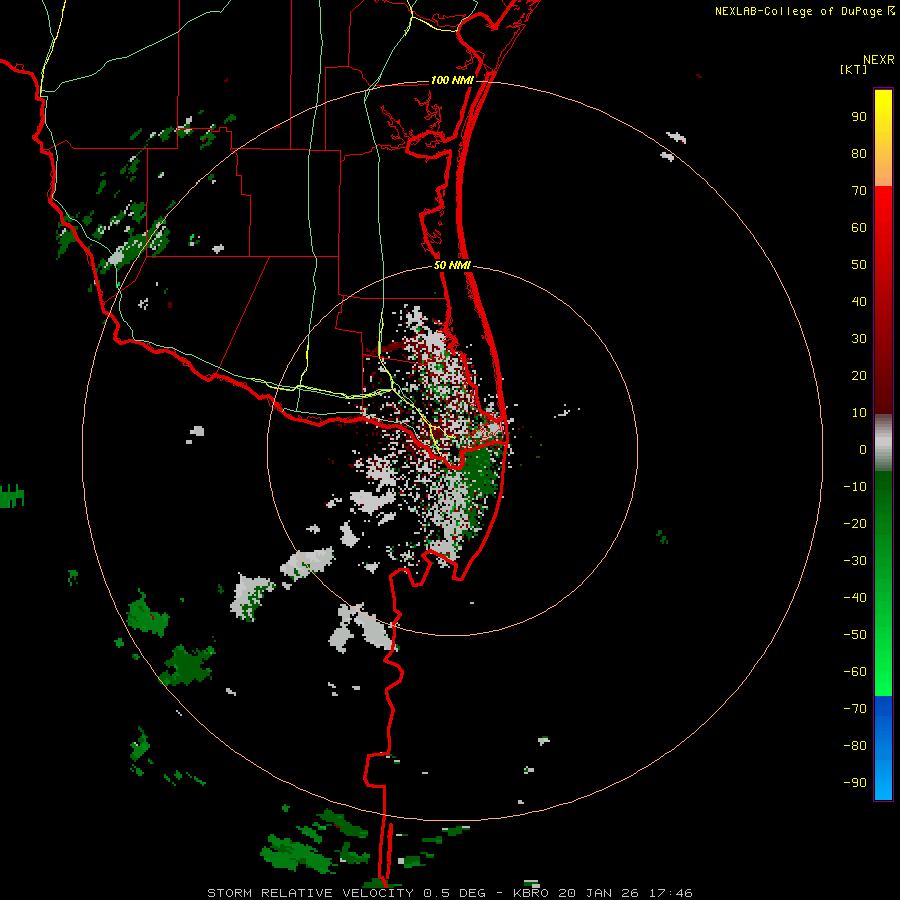
Task: Click the 70 value on the velocity scale
Action: coord(859,191)
